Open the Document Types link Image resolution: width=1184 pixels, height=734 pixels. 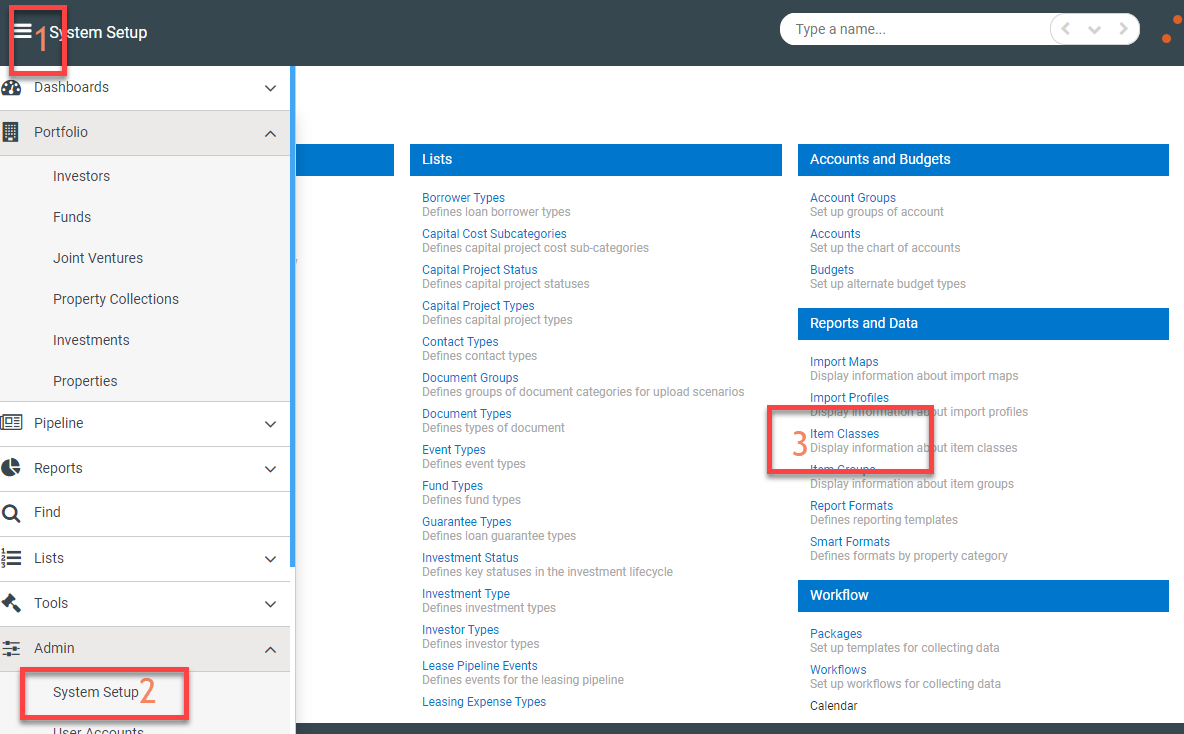[x=467, y=414]
